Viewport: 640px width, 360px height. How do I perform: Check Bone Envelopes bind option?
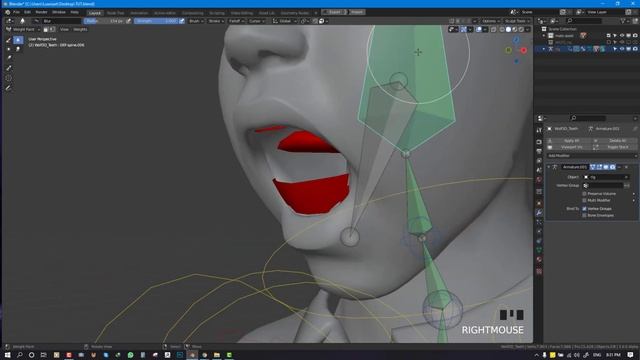pyautogui.click(x=584, y=215)
